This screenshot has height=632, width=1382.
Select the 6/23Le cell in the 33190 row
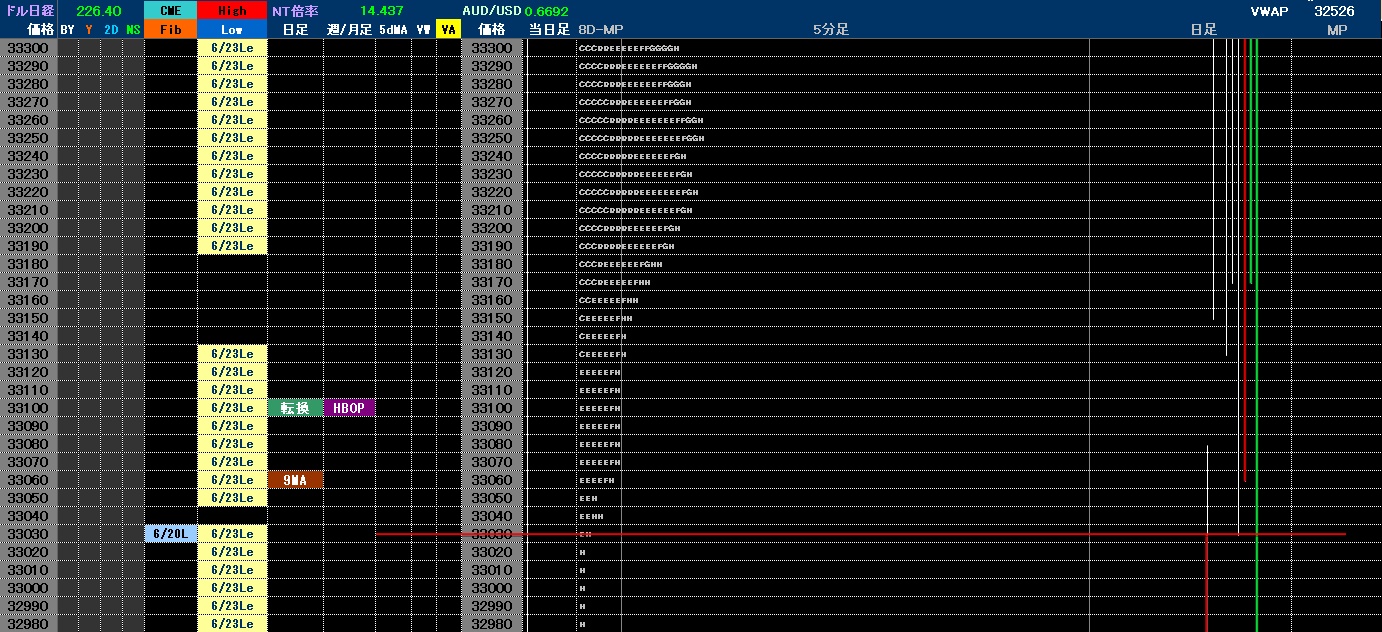(x=232, y=246)
